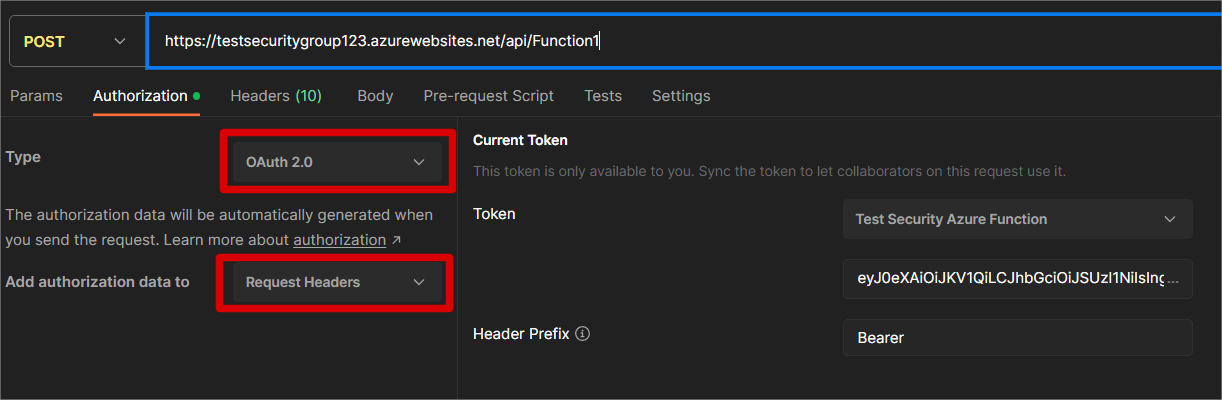This screenshot has width=1222, height=400.
Task: Click the token value field starting with eyJ0
Action: tap(1017, 279)
